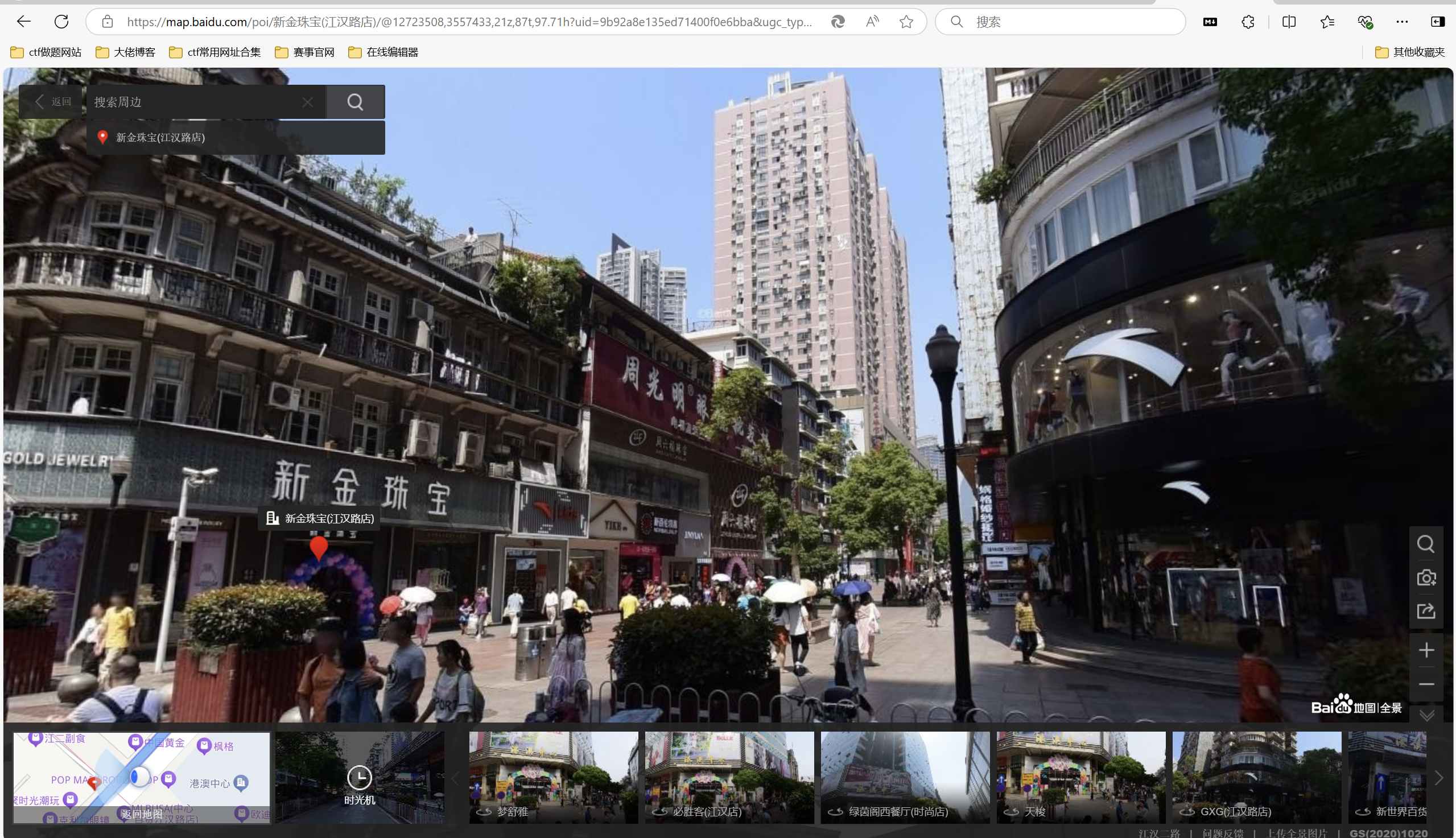Click the view direction marker on mini map
Image resolution: width=1456 pixels, height=838 pixels.
[139, 777]
